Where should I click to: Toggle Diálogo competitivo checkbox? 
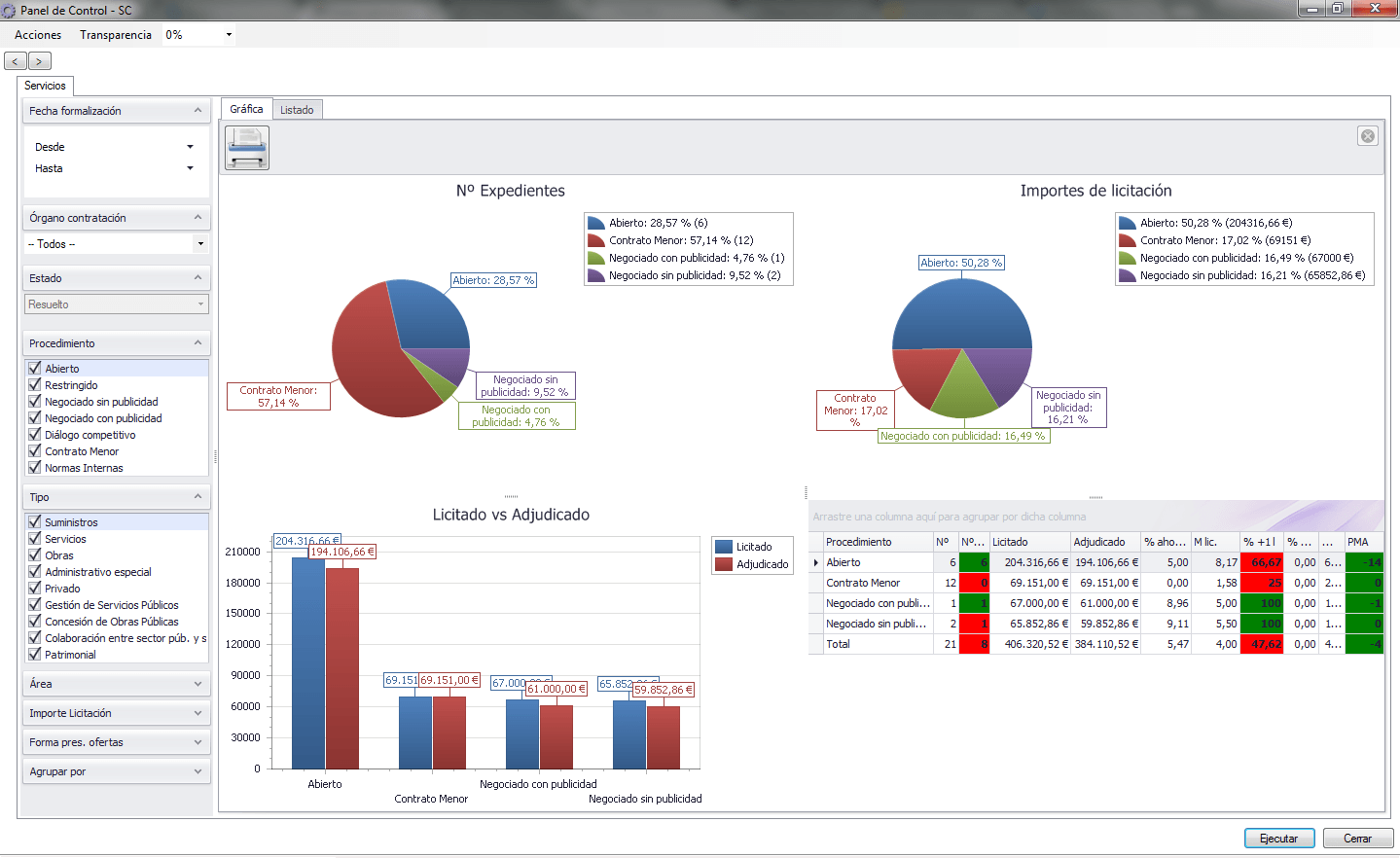35,434
